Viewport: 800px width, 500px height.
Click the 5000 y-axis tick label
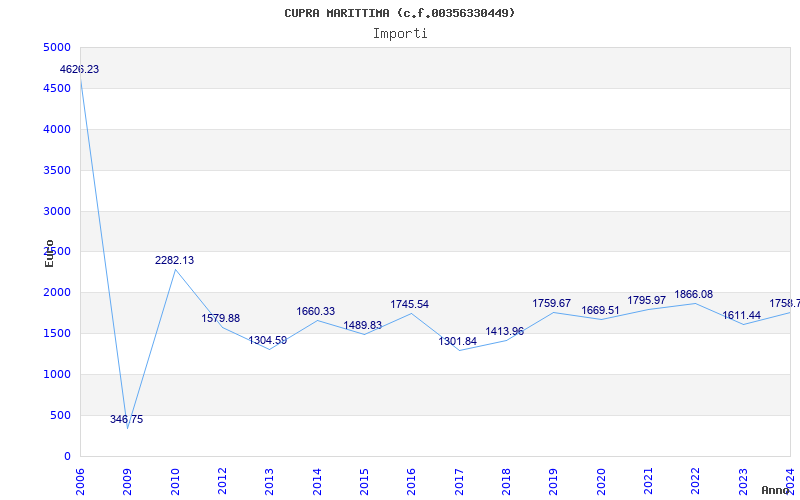(x=57, y=48)
